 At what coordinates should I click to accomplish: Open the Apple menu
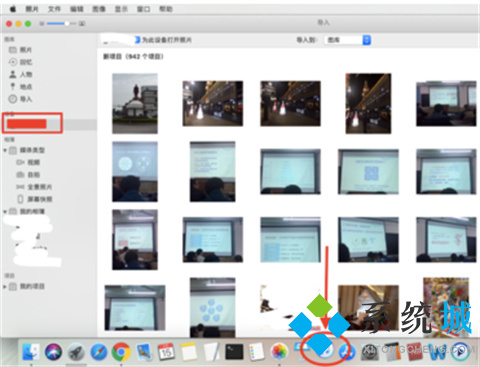pos(13,9)
